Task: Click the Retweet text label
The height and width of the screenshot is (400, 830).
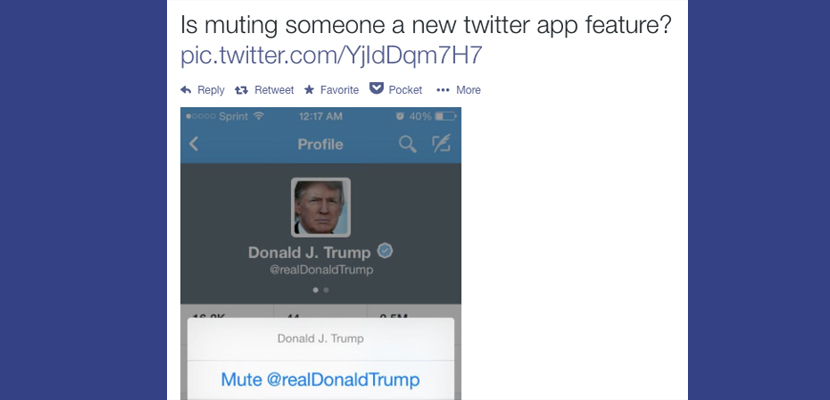Action: [274, 90]
